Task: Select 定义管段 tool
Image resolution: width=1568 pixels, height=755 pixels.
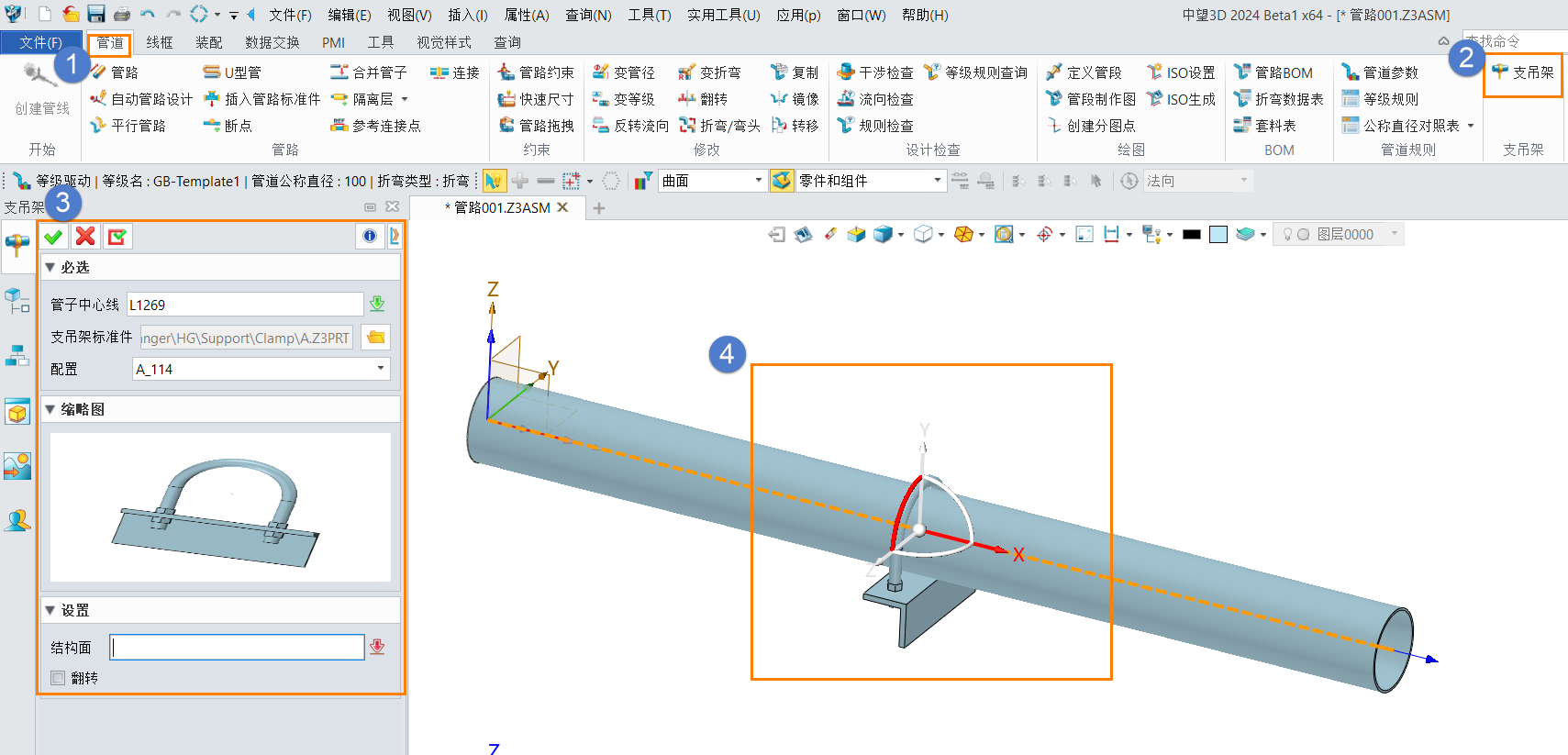Action: tap(1084, 72)
